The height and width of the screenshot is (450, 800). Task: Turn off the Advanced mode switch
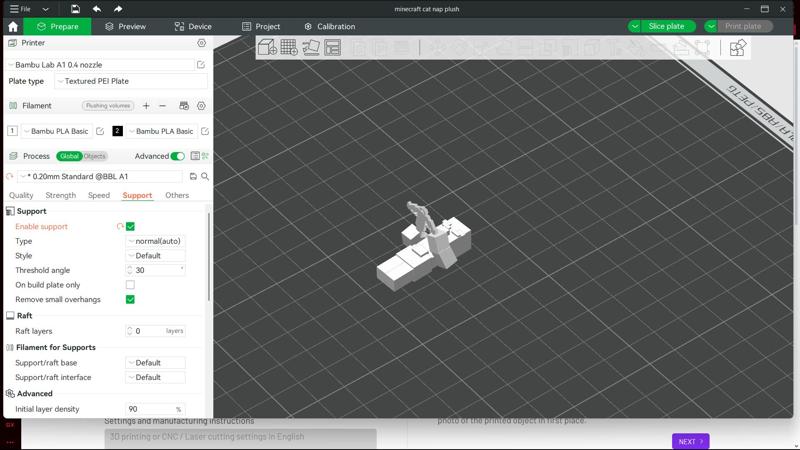pyautogui.click(x=178, y=156)
